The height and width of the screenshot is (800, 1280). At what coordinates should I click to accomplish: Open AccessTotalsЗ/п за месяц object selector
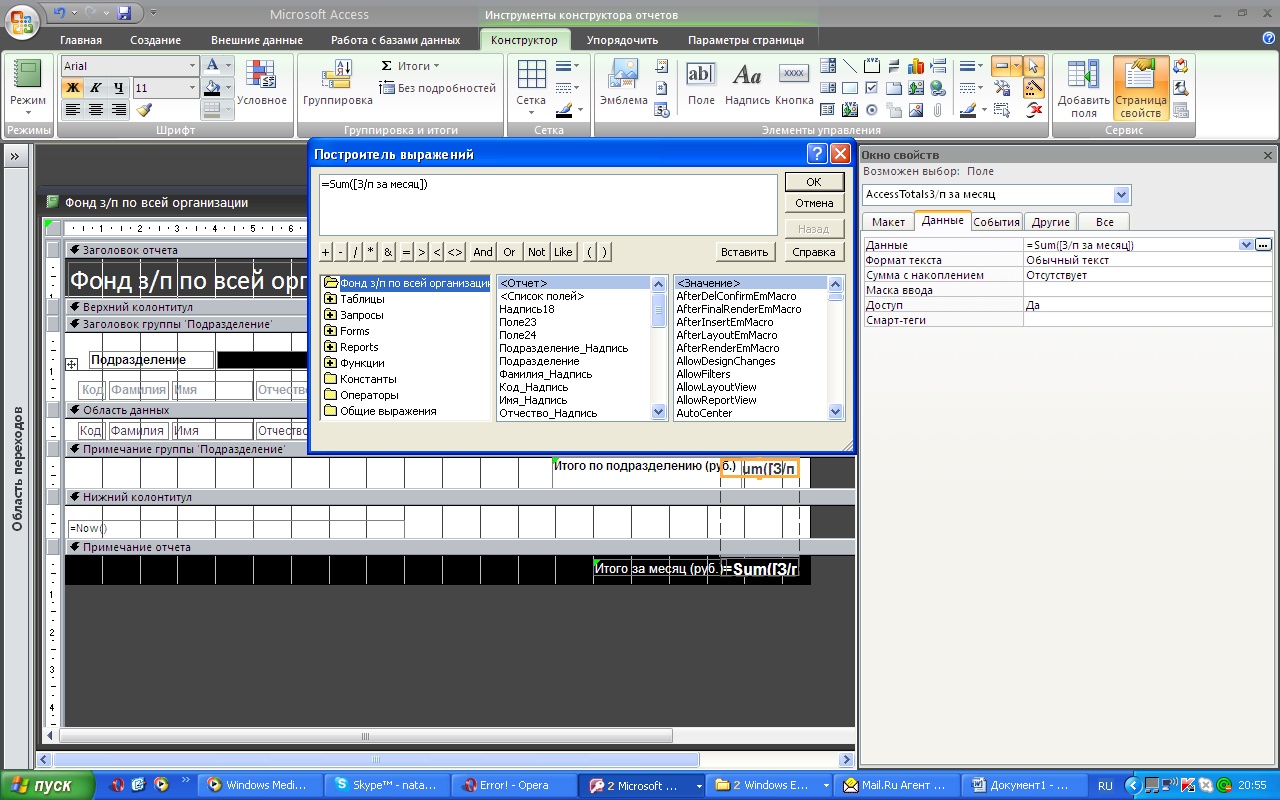coord(1122,194)
